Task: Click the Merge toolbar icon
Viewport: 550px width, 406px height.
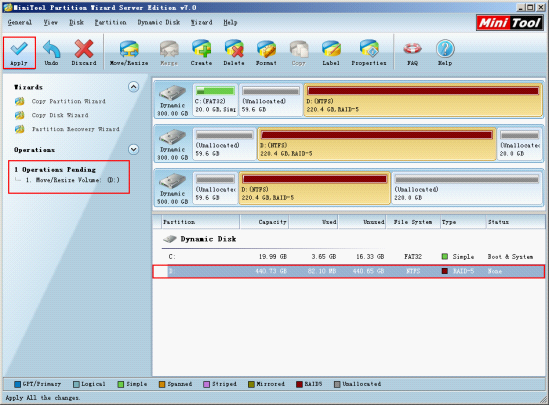Action: pyautogui.click(x=169, y=53)
